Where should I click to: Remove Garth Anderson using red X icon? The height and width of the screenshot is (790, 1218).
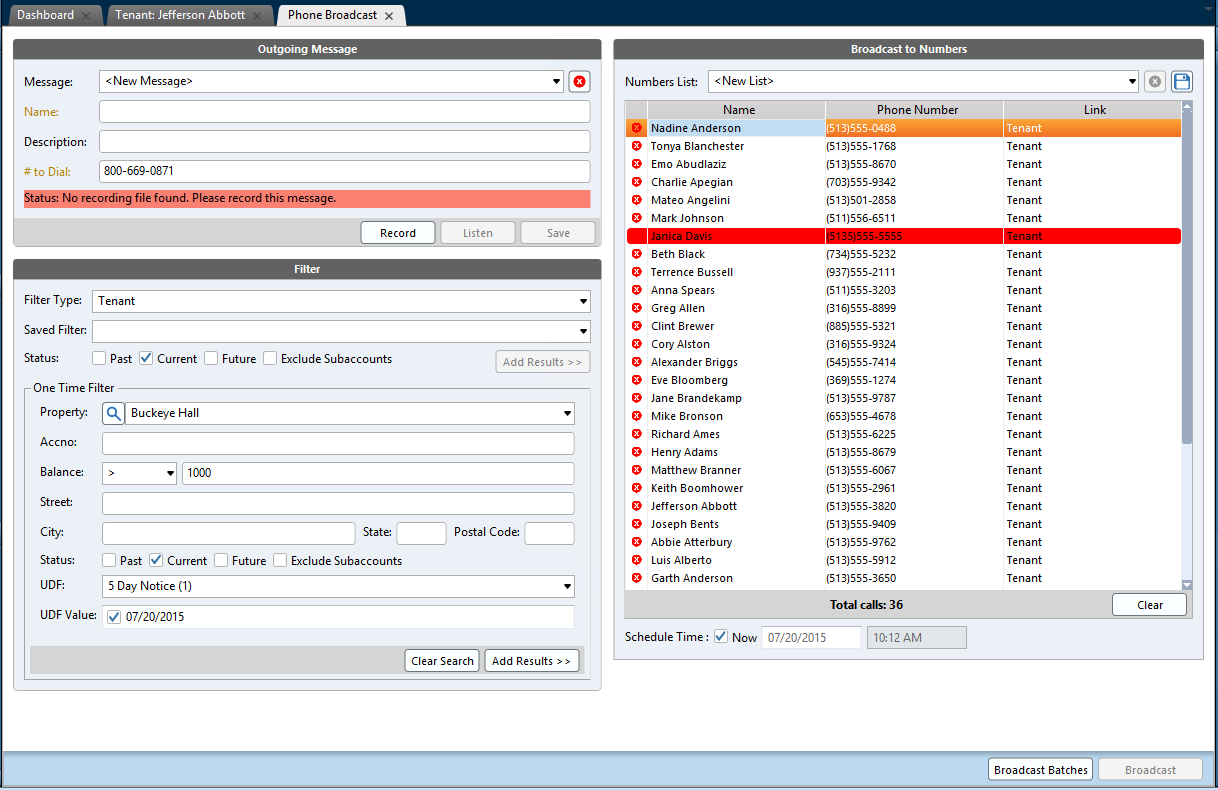tap(636, 578)
